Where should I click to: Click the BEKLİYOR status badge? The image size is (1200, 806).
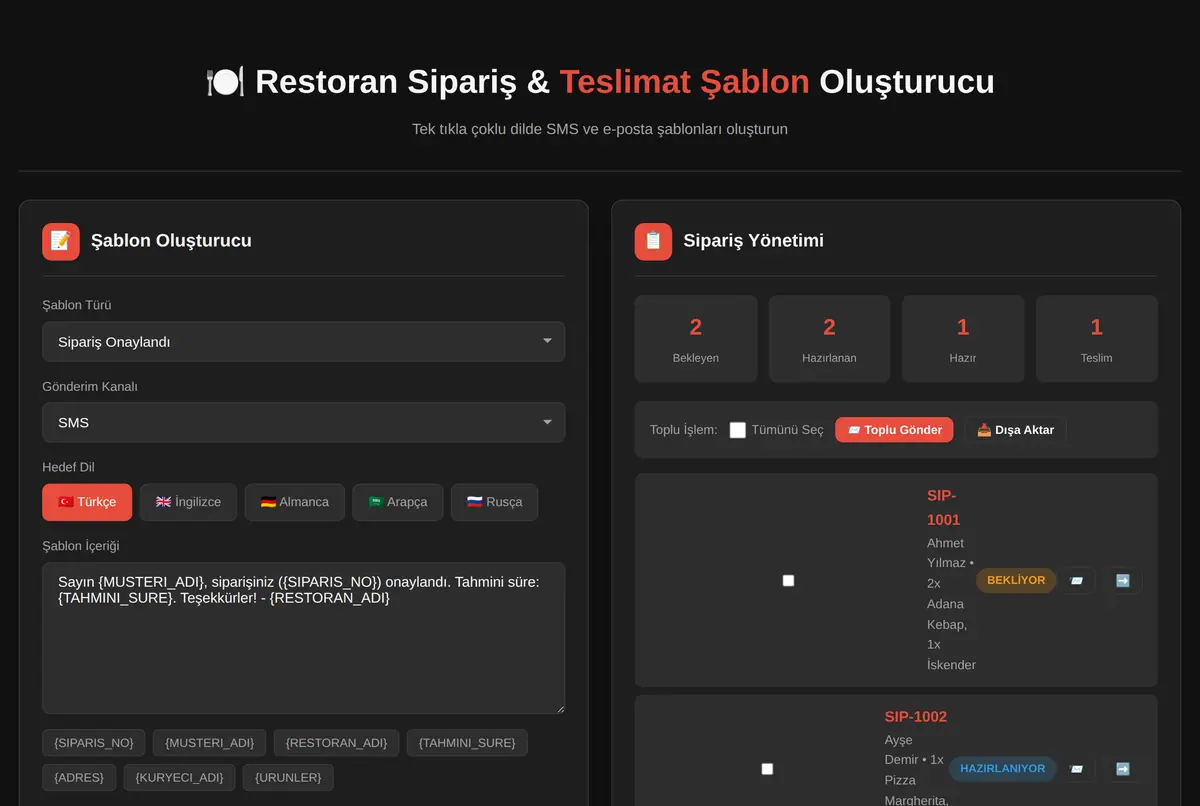[x=1016, y=580]
